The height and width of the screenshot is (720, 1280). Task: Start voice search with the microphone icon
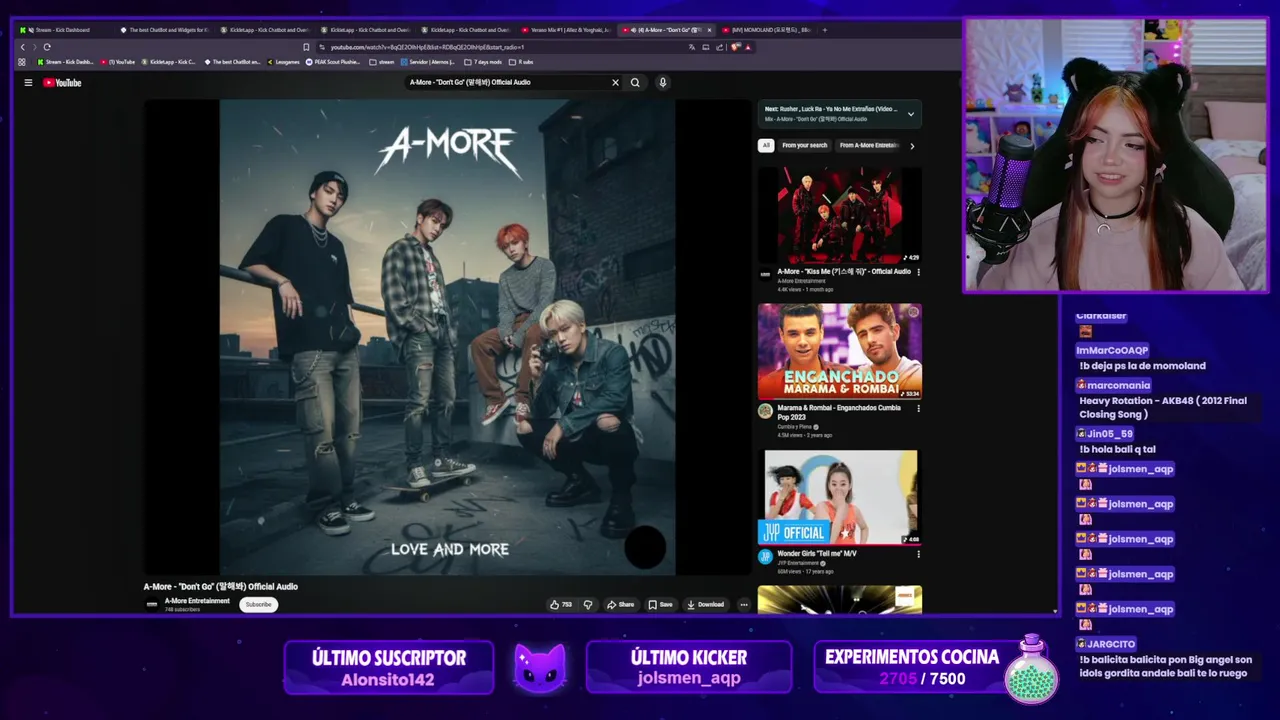coord(662,83)
